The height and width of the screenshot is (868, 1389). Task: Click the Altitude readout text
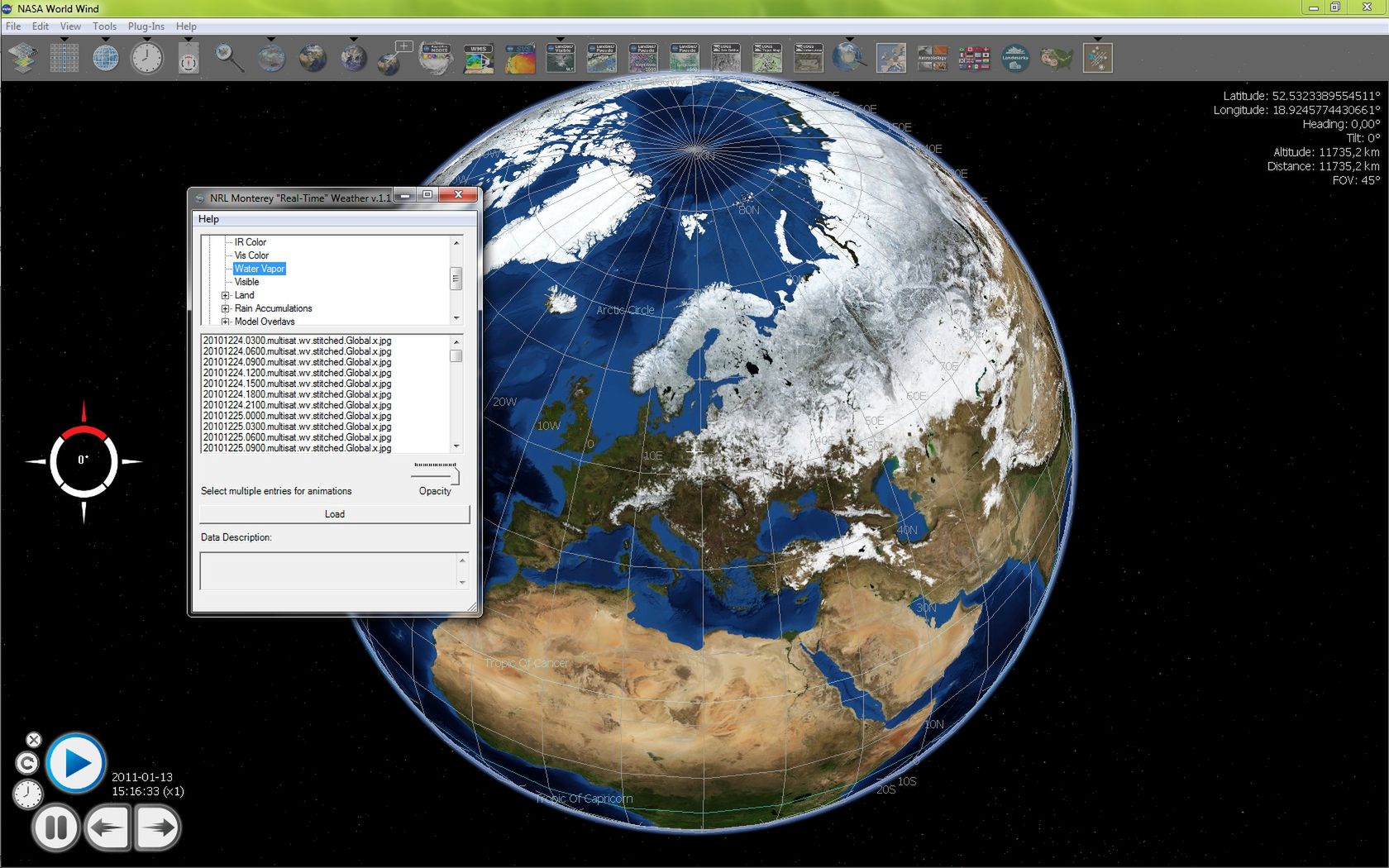pos(1327,152)
